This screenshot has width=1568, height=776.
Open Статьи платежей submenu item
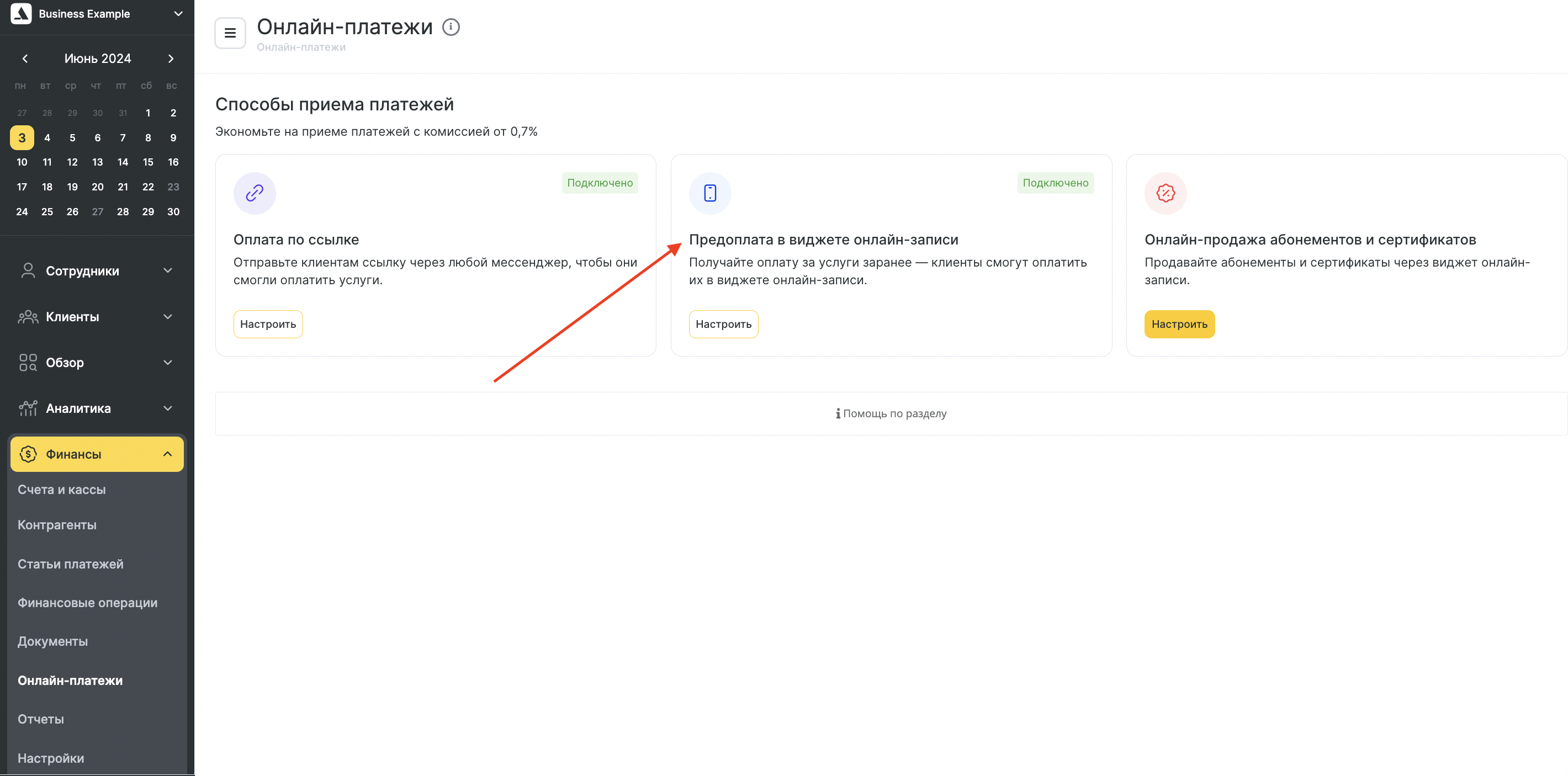(x=71, y=564)
